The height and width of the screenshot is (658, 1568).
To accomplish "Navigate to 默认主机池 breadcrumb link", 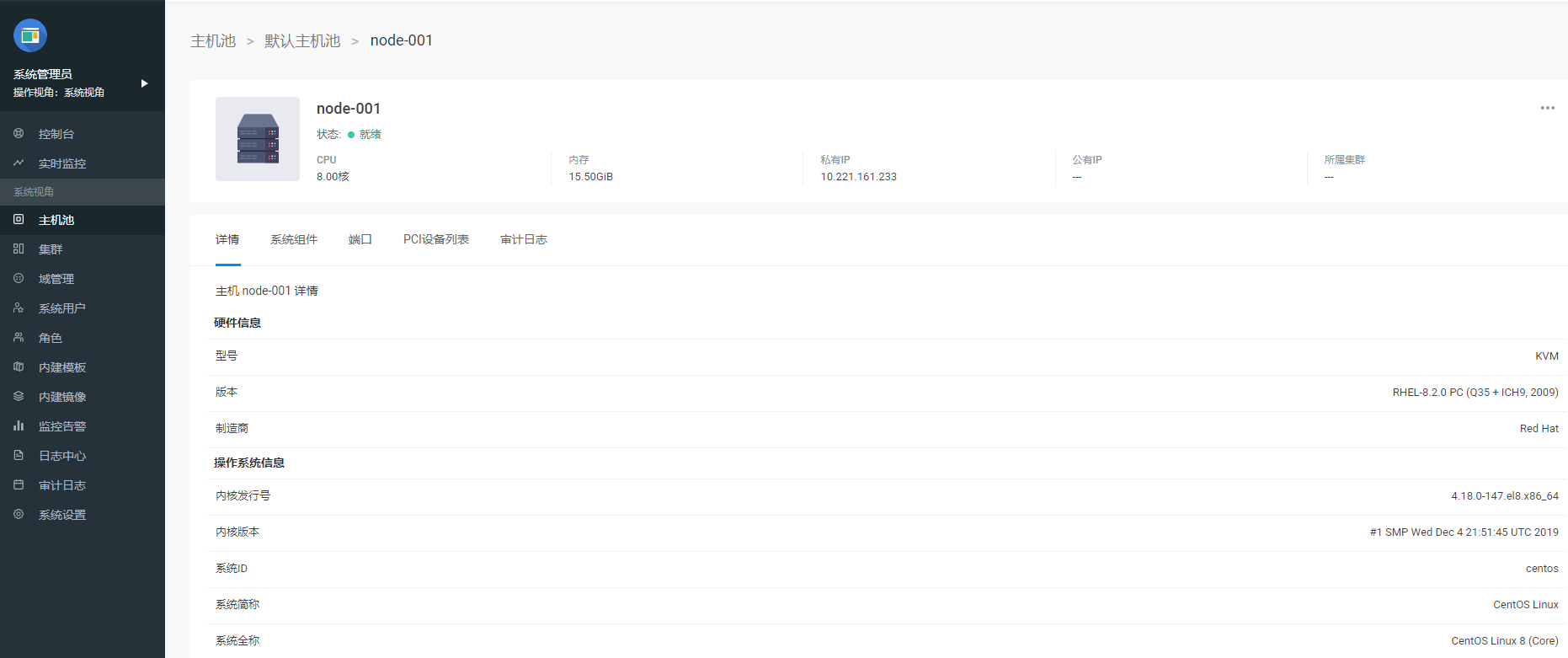I will tap(302, 41).
